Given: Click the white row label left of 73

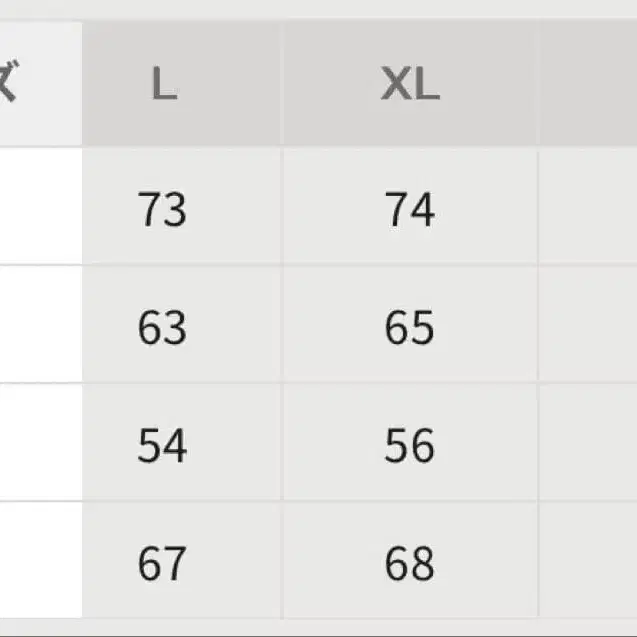Looking at the screenshot, I should (x=40, y=208).
